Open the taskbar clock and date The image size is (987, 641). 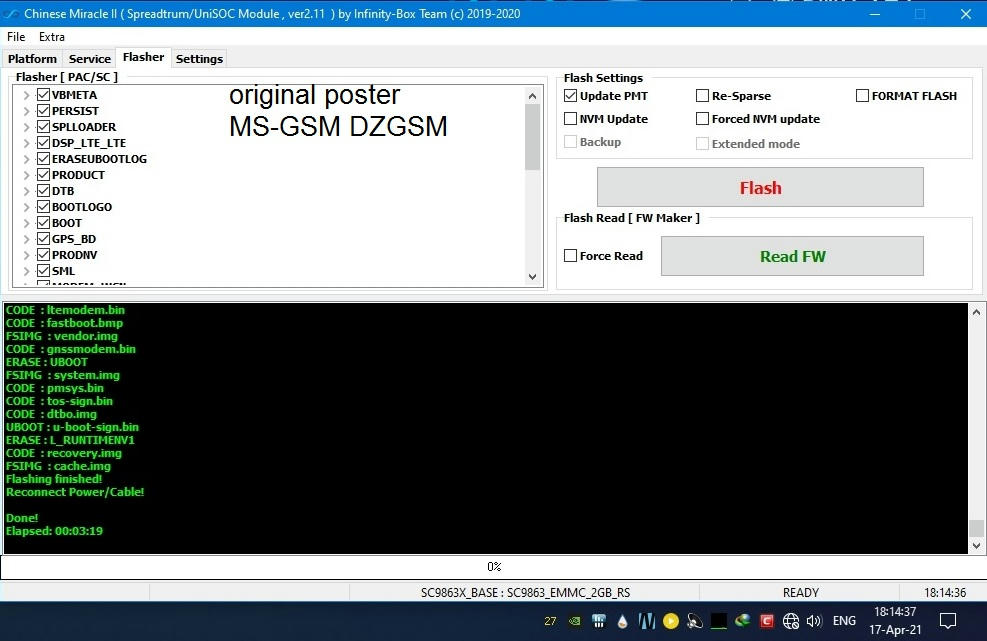click(x=895, y=620)
